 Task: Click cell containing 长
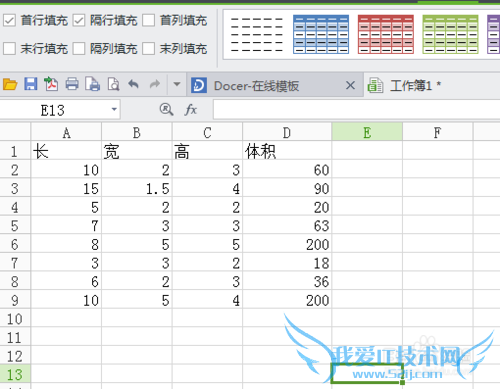(x=66, y=151)
